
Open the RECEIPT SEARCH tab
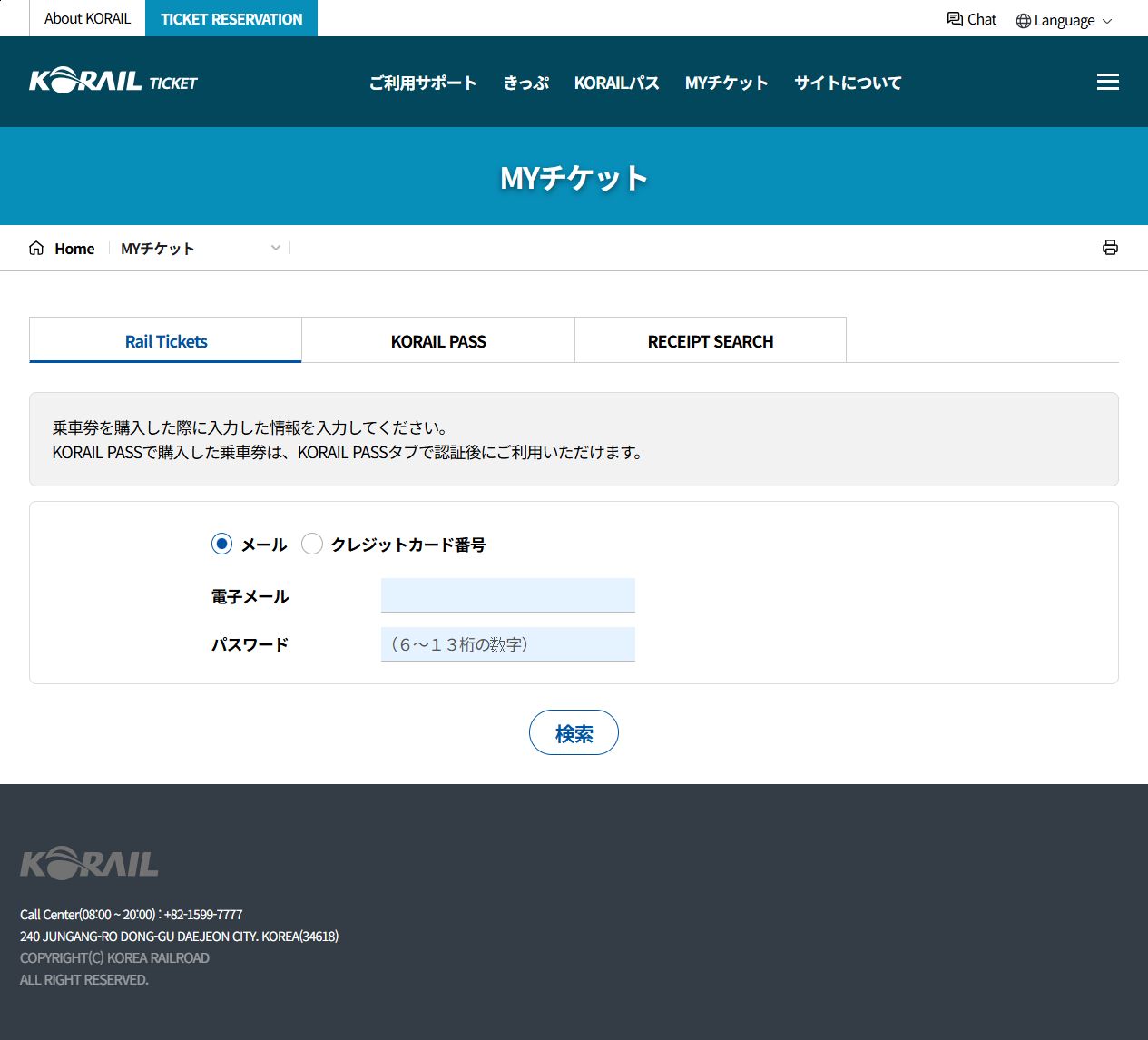click(711, 340)
